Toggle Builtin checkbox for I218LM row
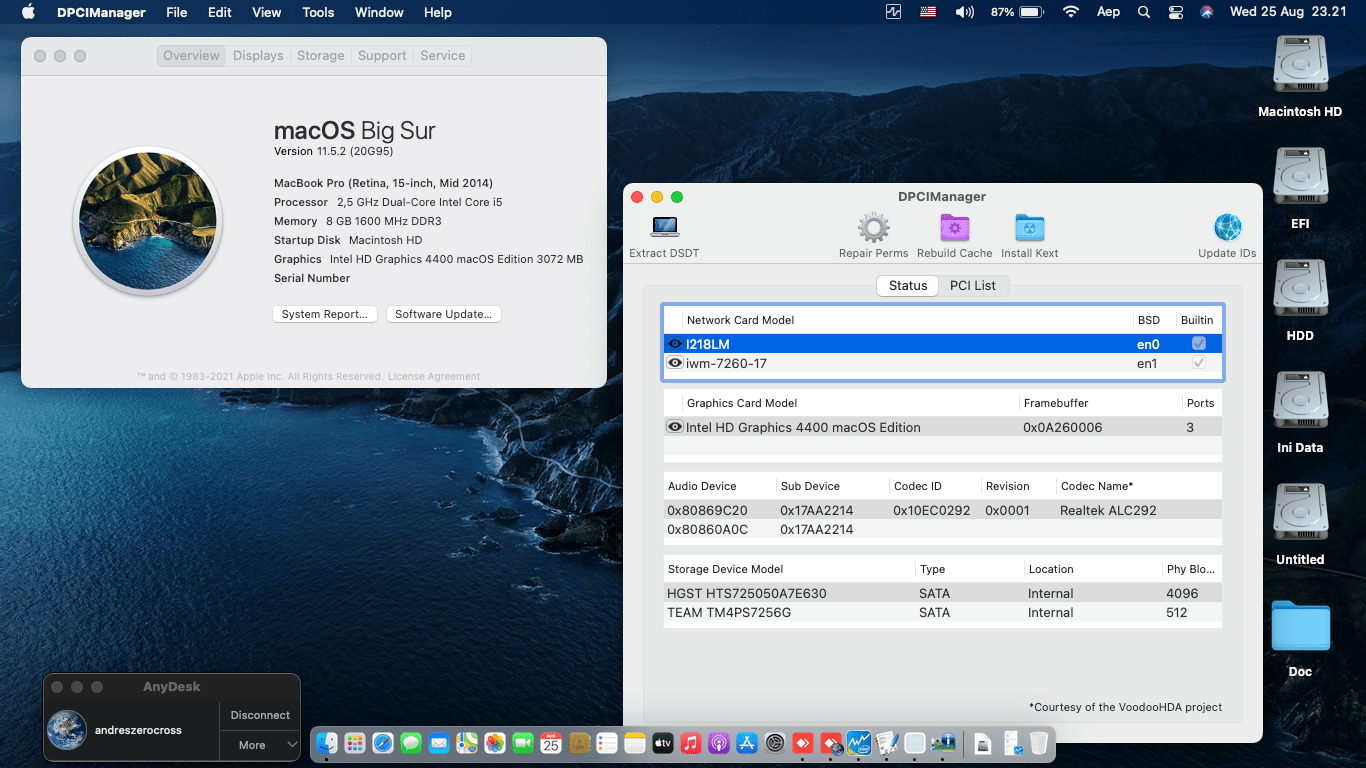Viewport: 1366px width, 768px height. pyautogui.click(x=1198, y=343)
